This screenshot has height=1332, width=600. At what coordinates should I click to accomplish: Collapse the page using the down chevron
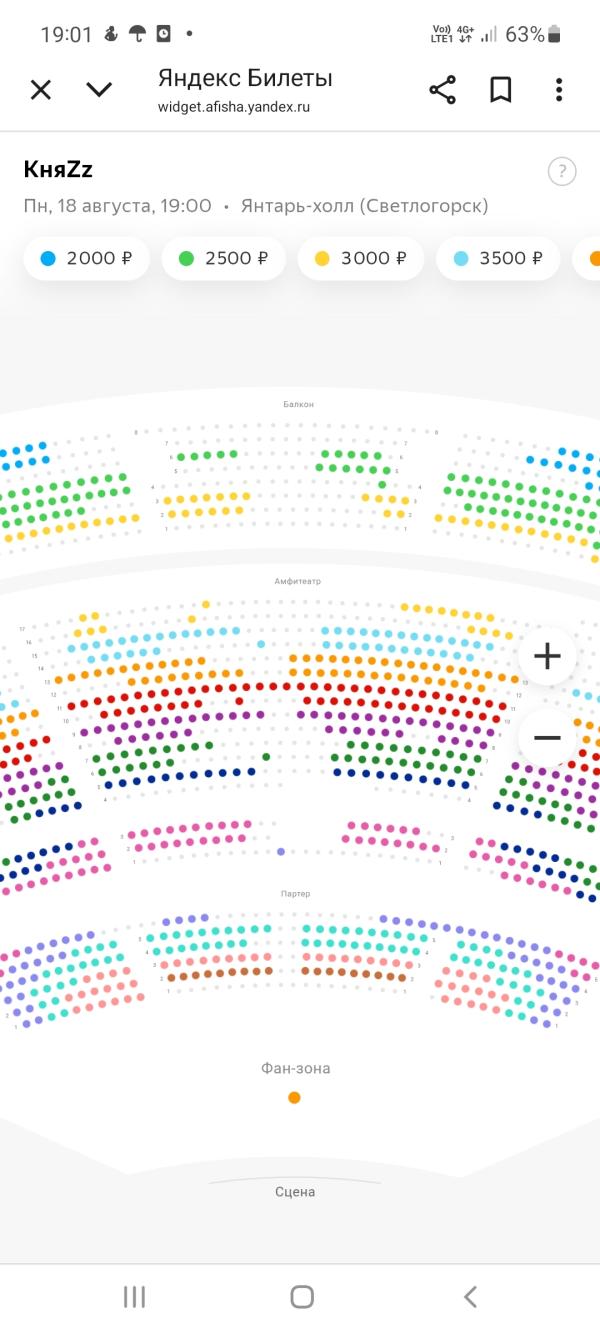99,90
